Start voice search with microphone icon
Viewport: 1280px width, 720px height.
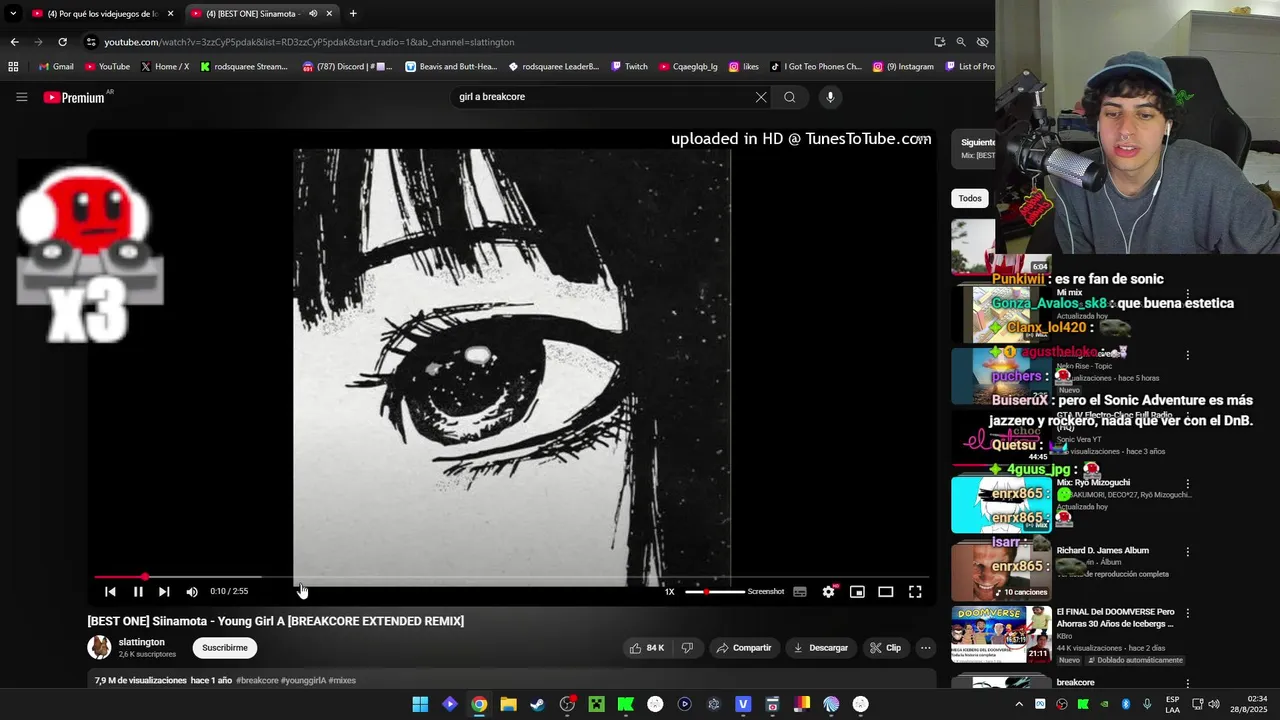tap(830, 97)
